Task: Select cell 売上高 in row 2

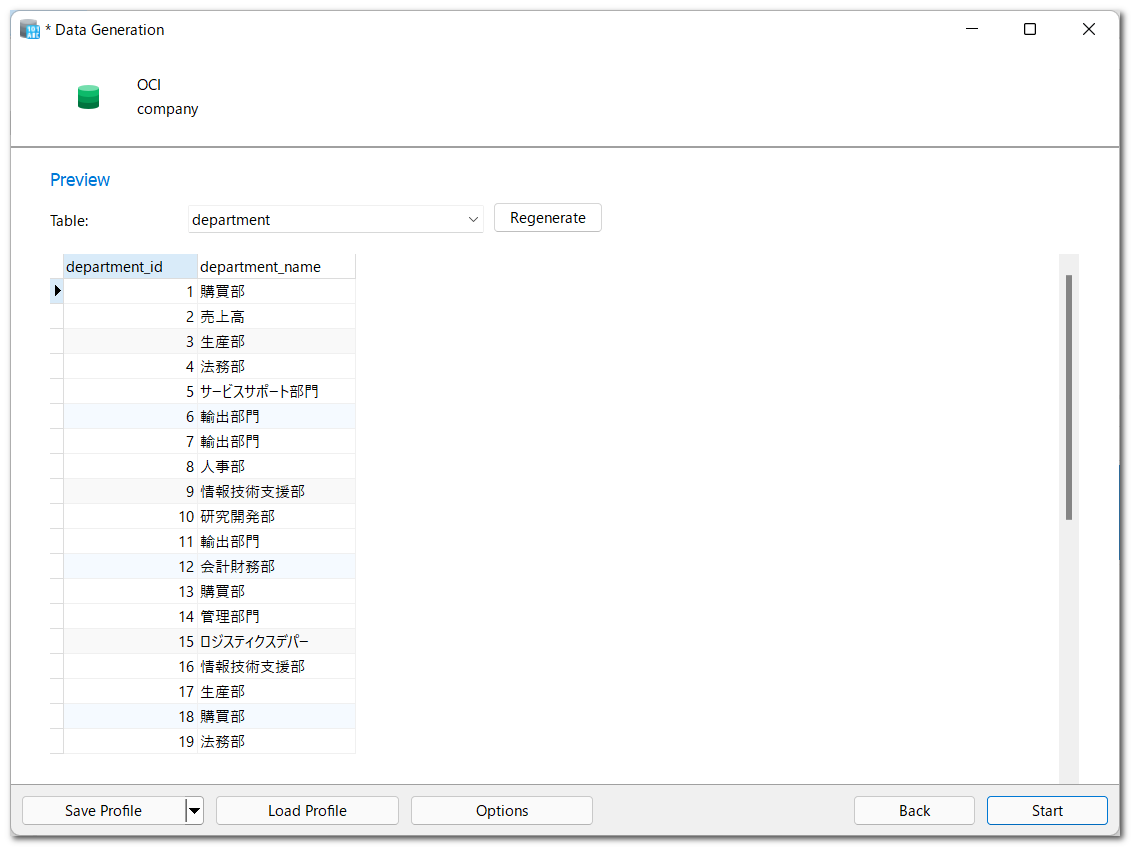Action: [276, 317]
